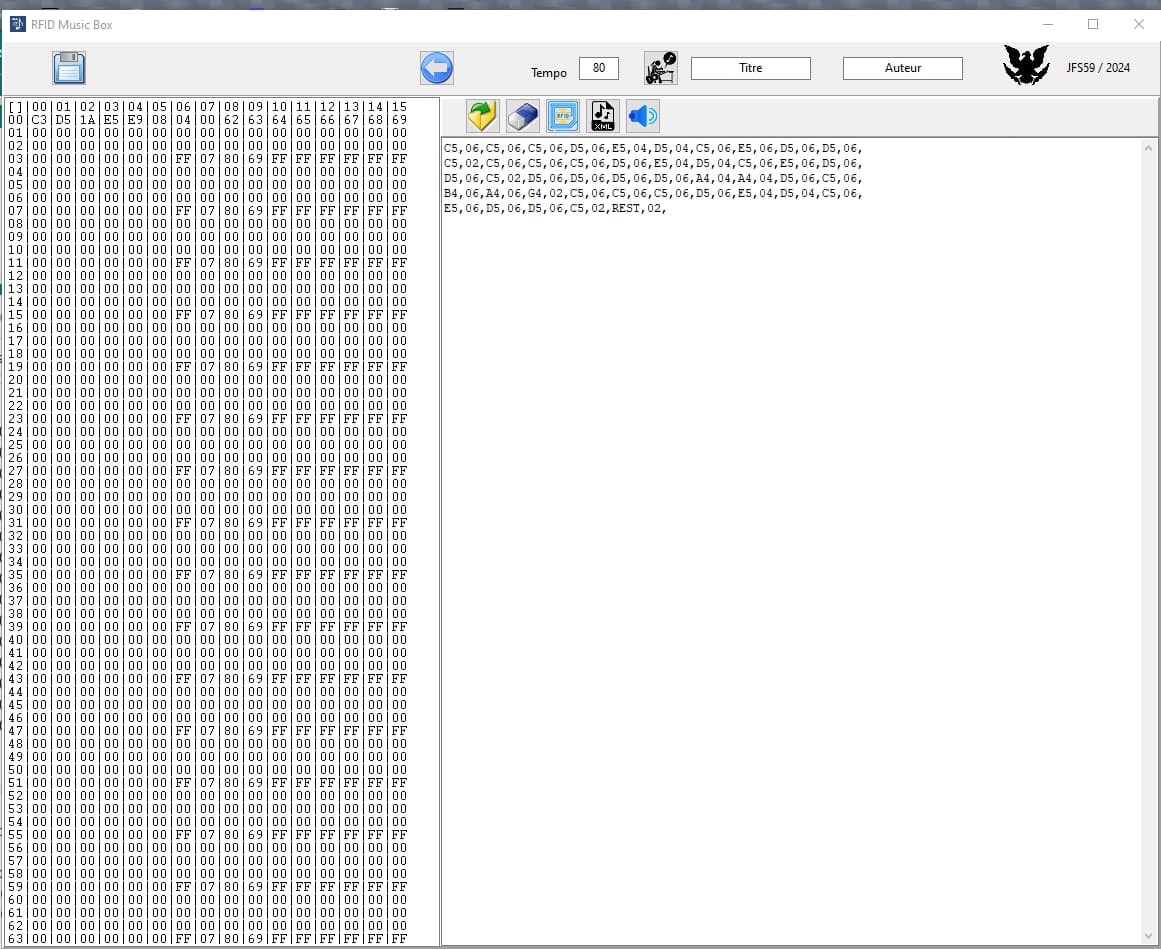Click row label 55 in the hex dump
Screen dimensions: 1161x949
tap(16, 834)
